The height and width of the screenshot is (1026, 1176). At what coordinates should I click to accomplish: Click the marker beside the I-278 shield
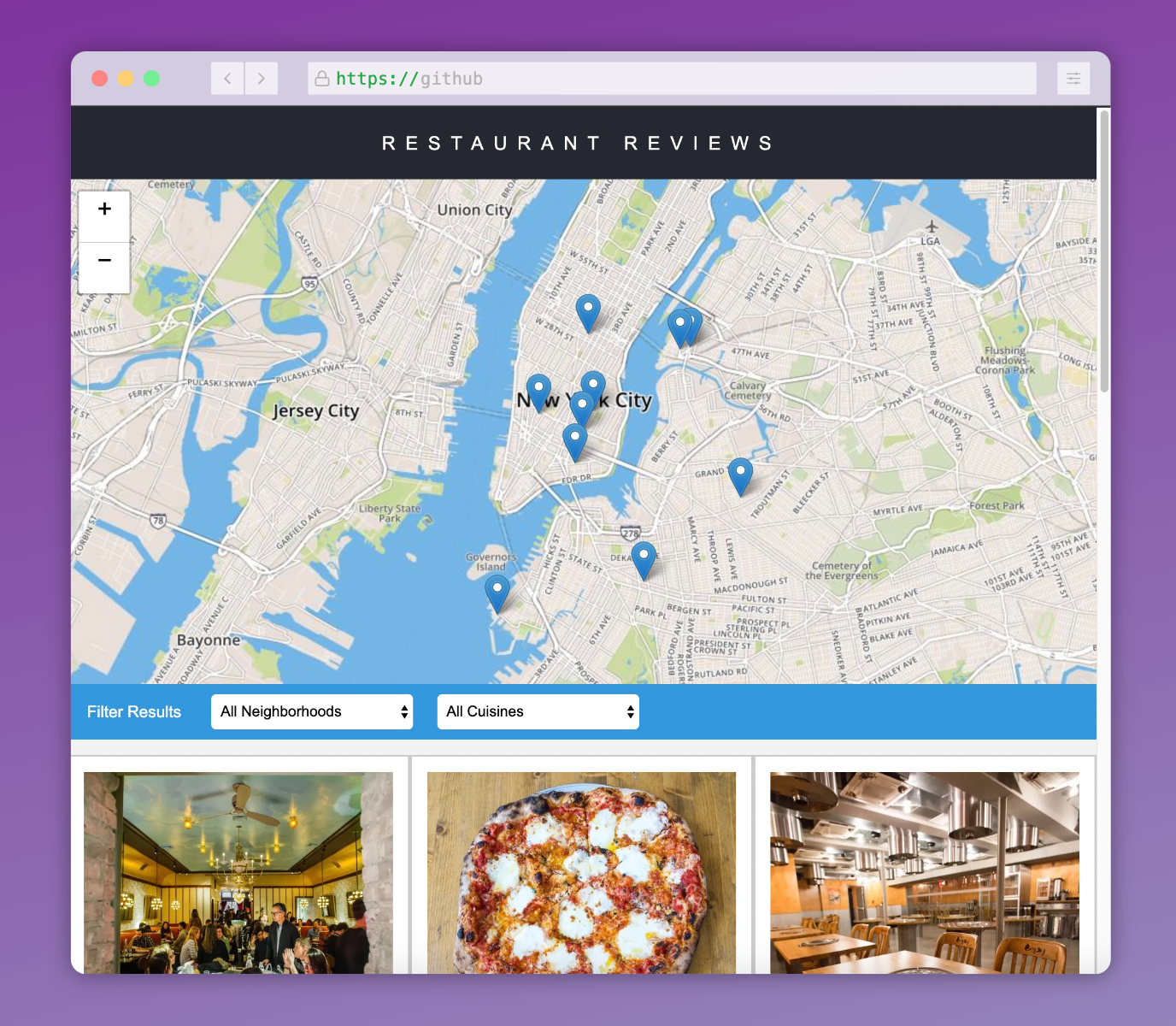tap(644, 557)
